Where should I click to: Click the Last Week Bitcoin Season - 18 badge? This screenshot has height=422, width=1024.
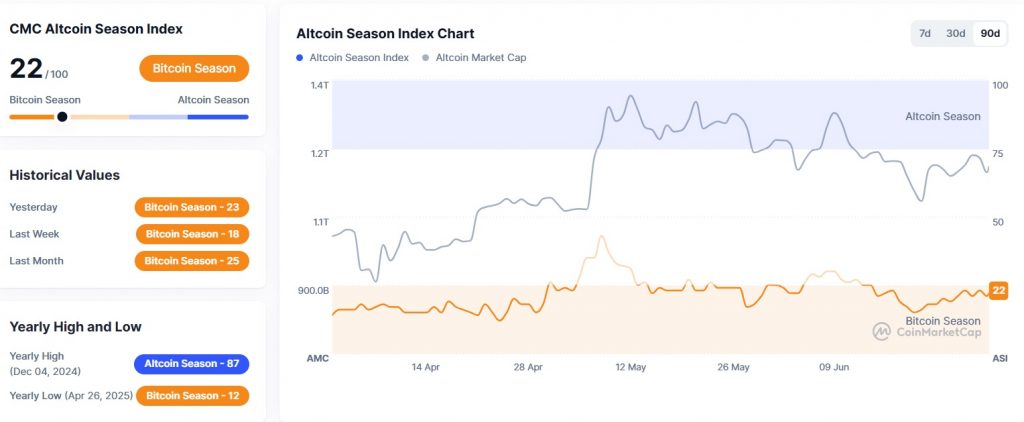(x=192, y=234)
